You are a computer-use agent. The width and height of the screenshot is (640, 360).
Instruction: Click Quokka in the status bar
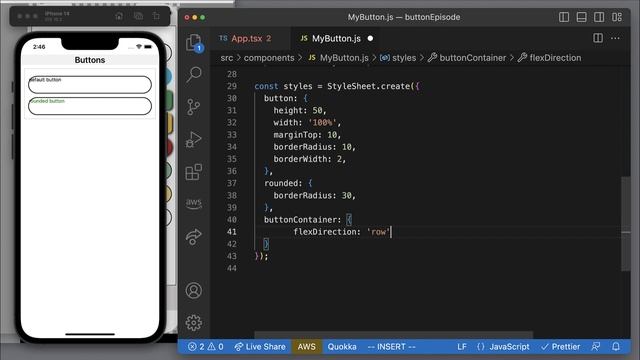click(342, 347)
